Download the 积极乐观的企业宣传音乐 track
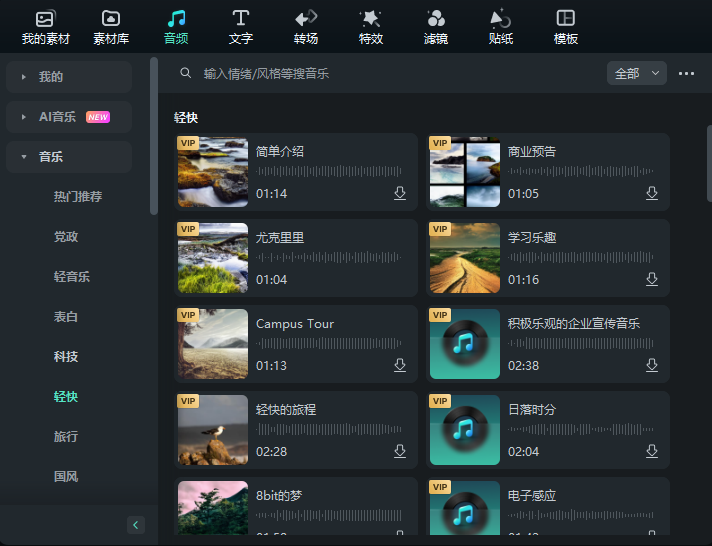Image resolution: width=712 pixels, height=546 pixels. tap(652, 365)
